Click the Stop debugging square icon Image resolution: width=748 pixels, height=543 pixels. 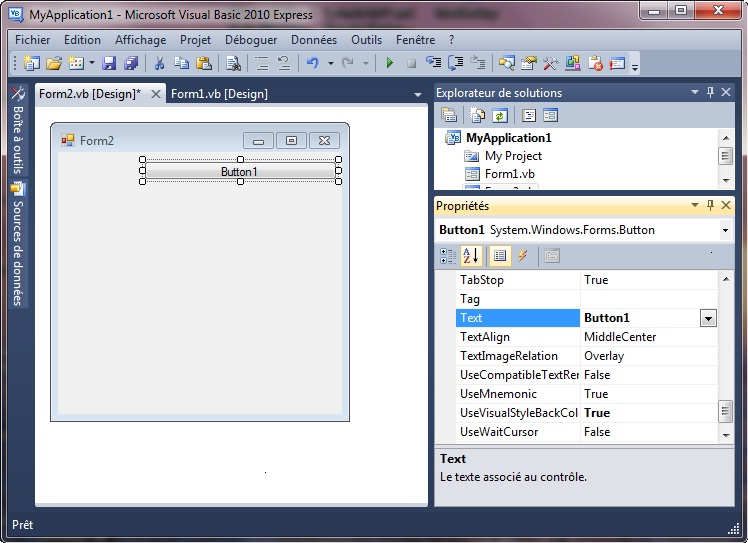[x=411, y=63]
